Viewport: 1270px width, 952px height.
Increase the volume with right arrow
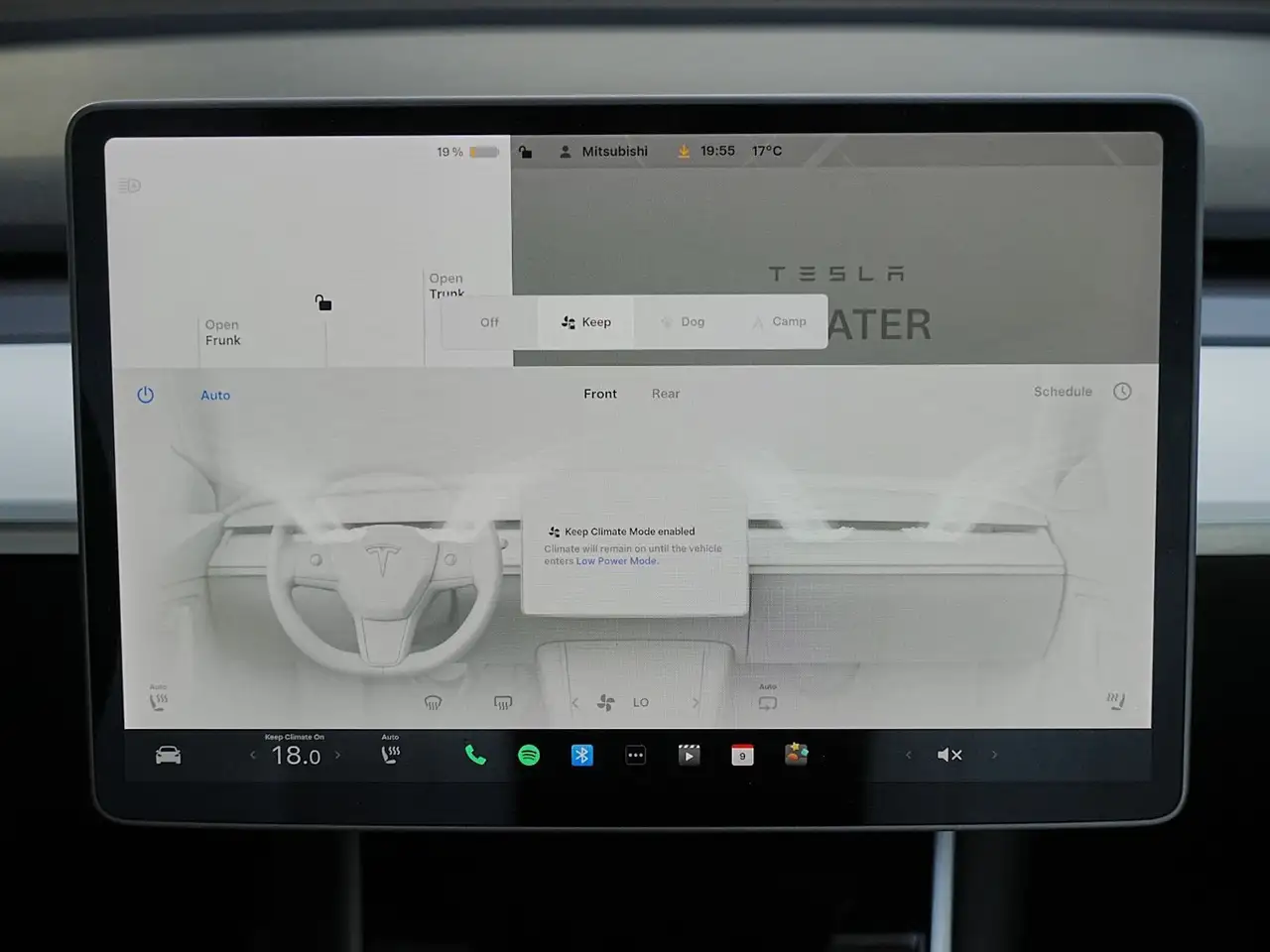[x=994, y=756]
